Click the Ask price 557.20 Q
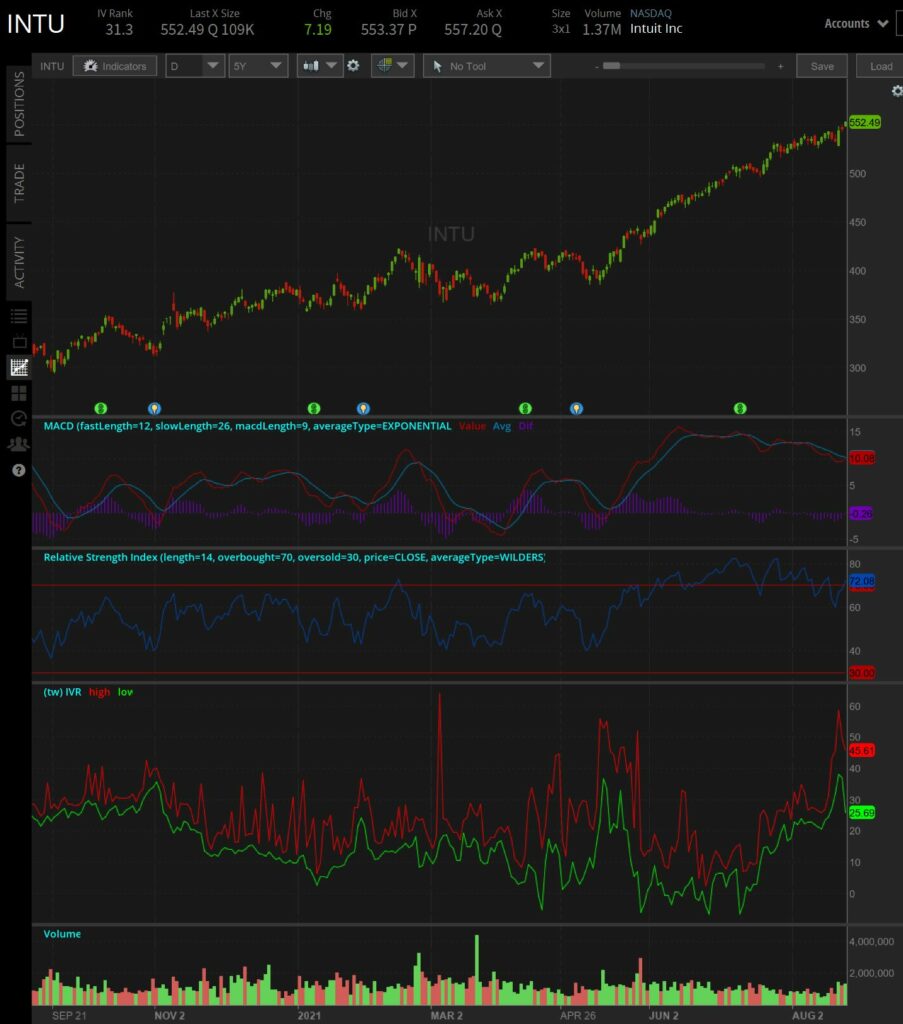This screenshot has height=1024, width=903. 473,29
